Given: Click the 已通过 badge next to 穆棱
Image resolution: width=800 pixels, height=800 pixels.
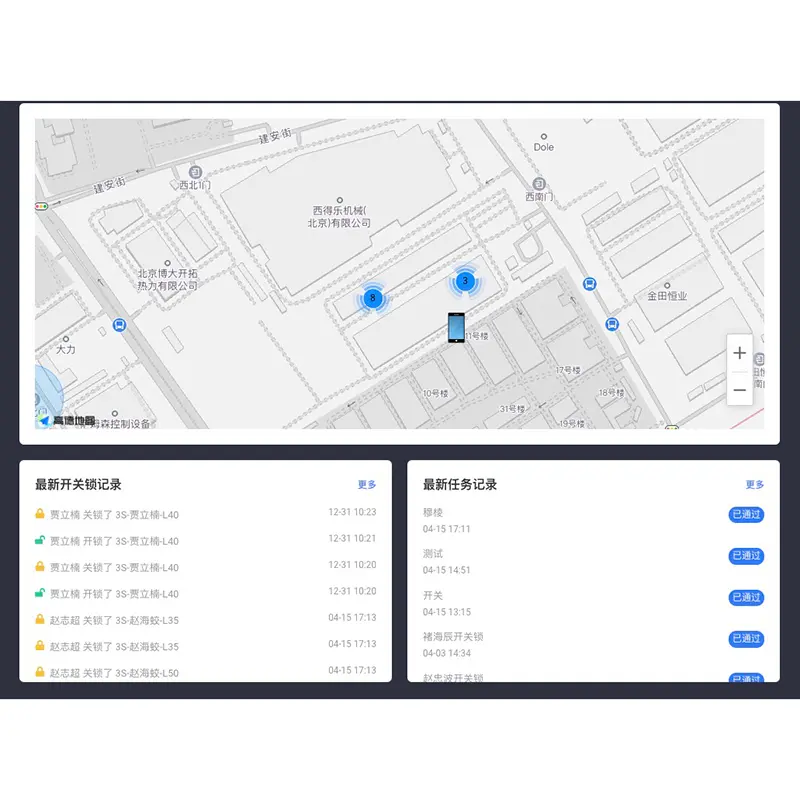Looking at the screenshot, I should tap(746, 514).
